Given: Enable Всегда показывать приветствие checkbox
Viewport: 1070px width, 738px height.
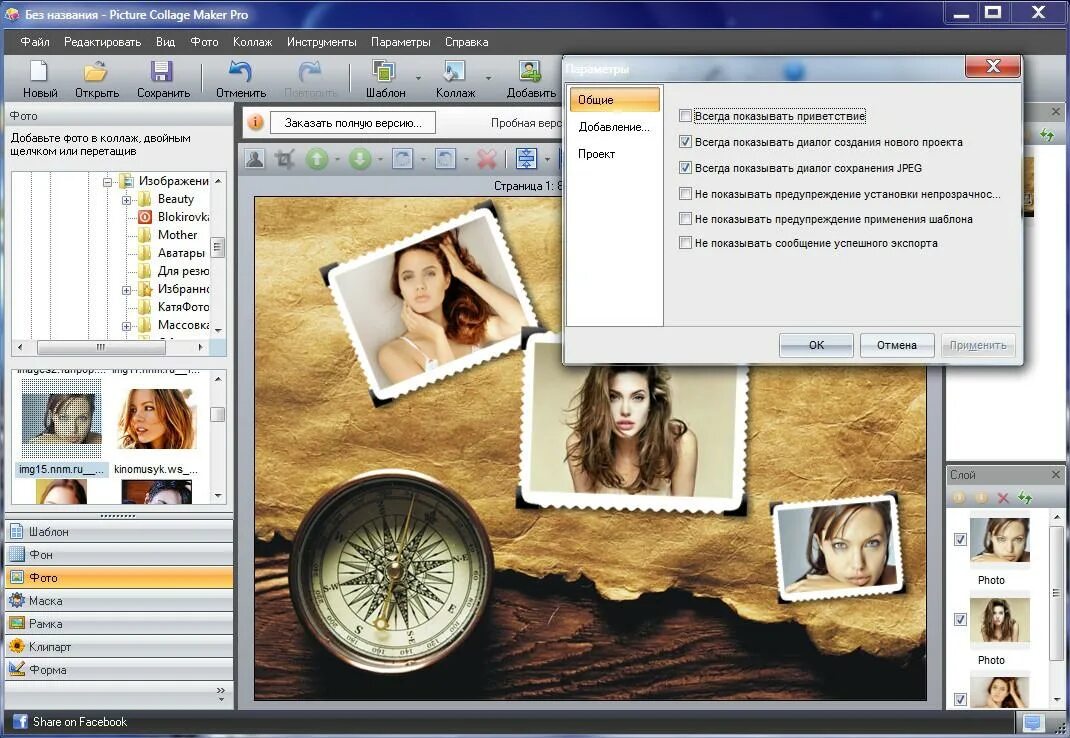Looking at the screenshot, I should 685,116.
